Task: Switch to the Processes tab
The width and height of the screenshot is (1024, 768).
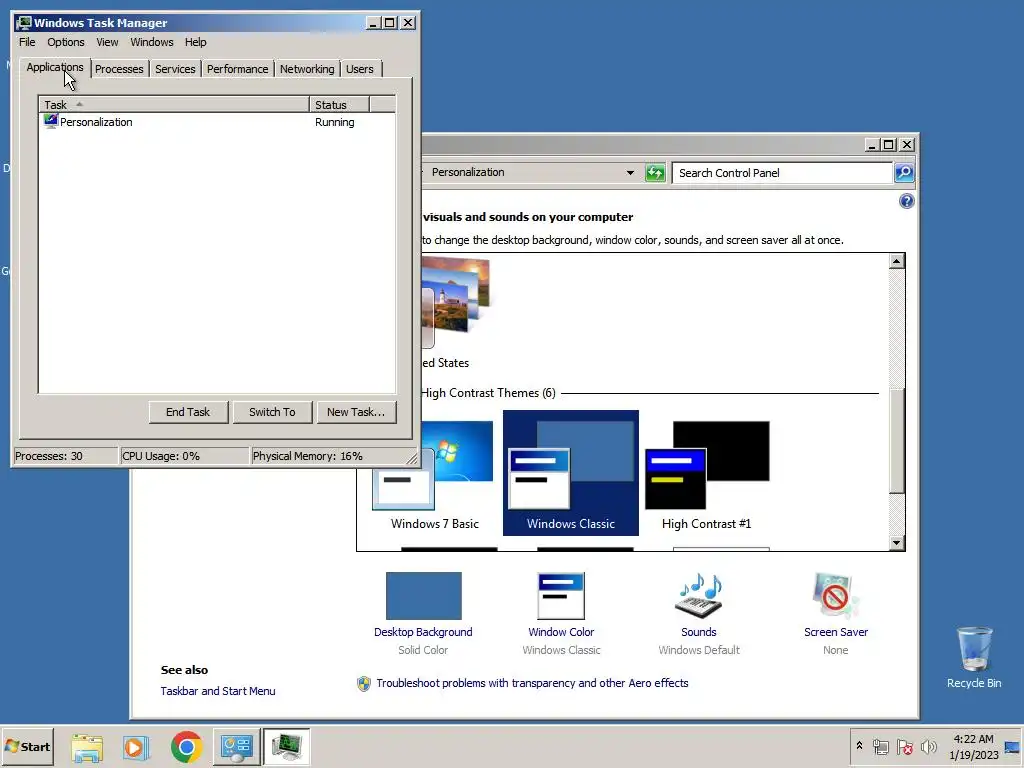Action: [119, 69]
